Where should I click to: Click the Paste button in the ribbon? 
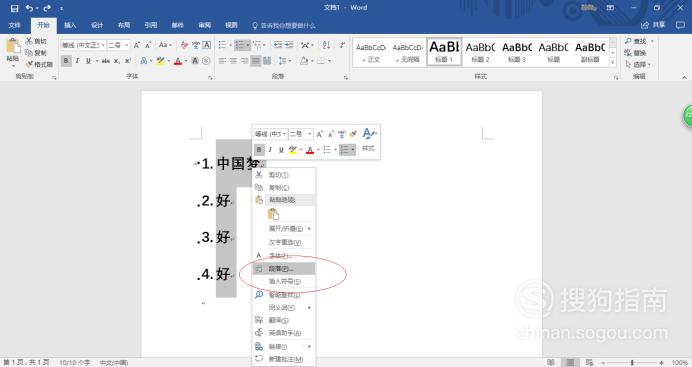point(12,51)
